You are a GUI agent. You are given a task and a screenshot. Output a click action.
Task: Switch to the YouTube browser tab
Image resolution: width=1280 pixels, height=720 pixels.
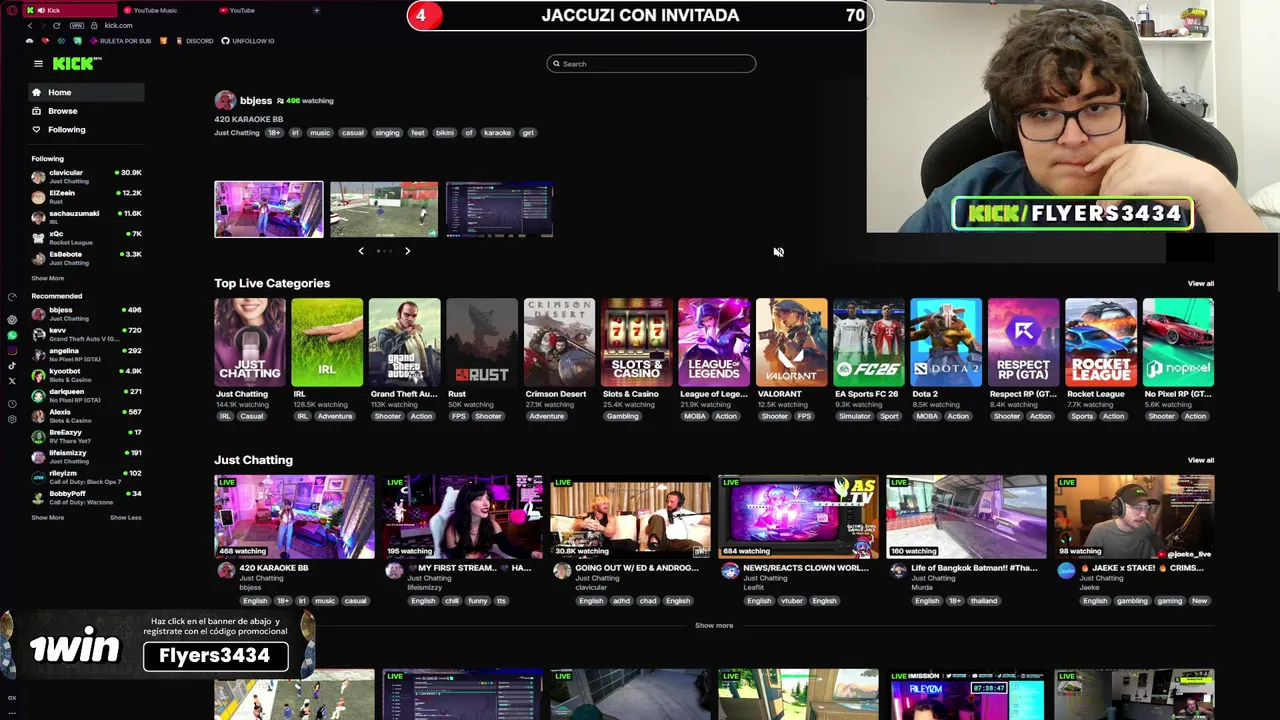click(x=264, y=10)
